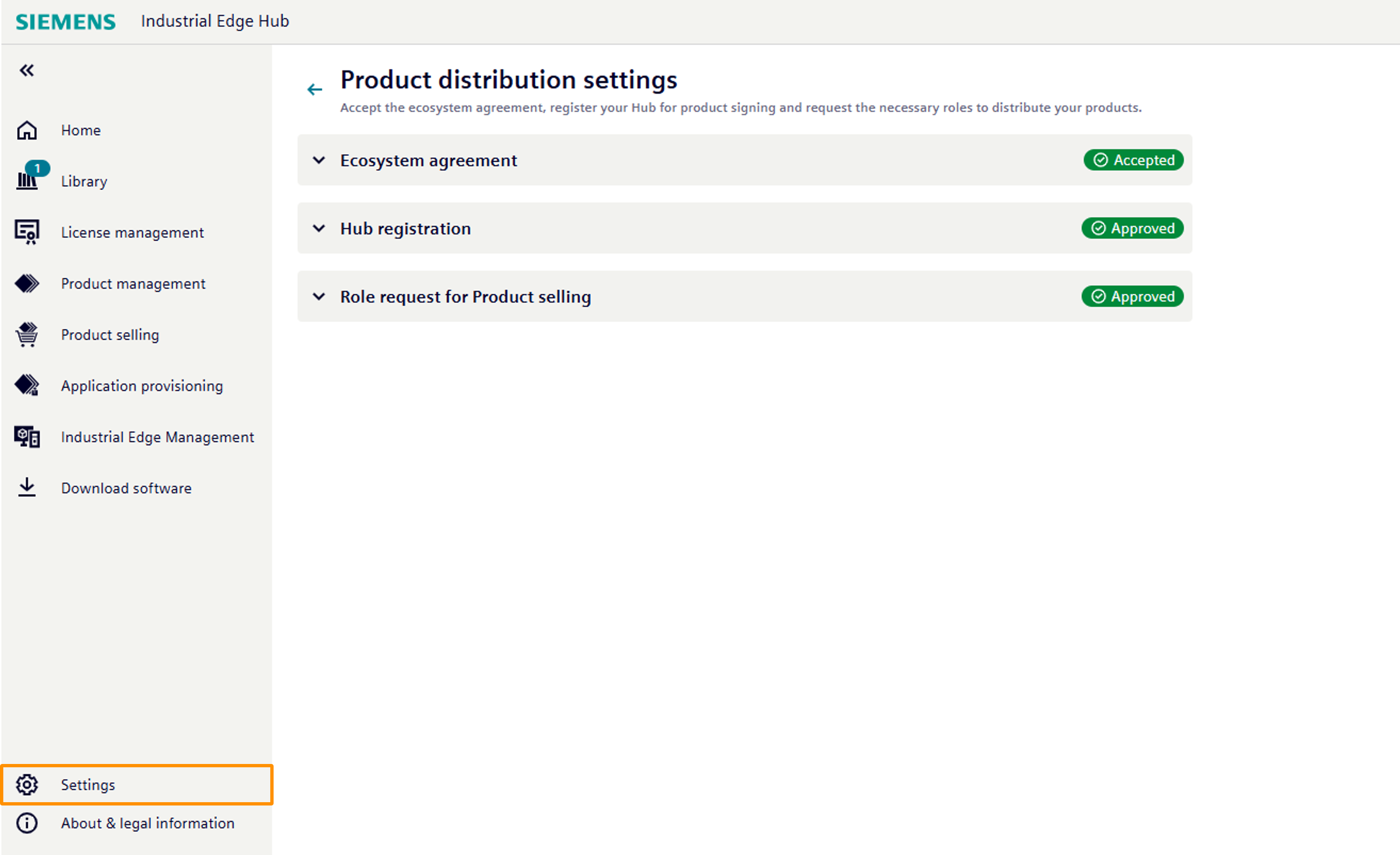Expand the Hub registration section
This screenshot has height=855, width=1400.
tap(318, 228)
